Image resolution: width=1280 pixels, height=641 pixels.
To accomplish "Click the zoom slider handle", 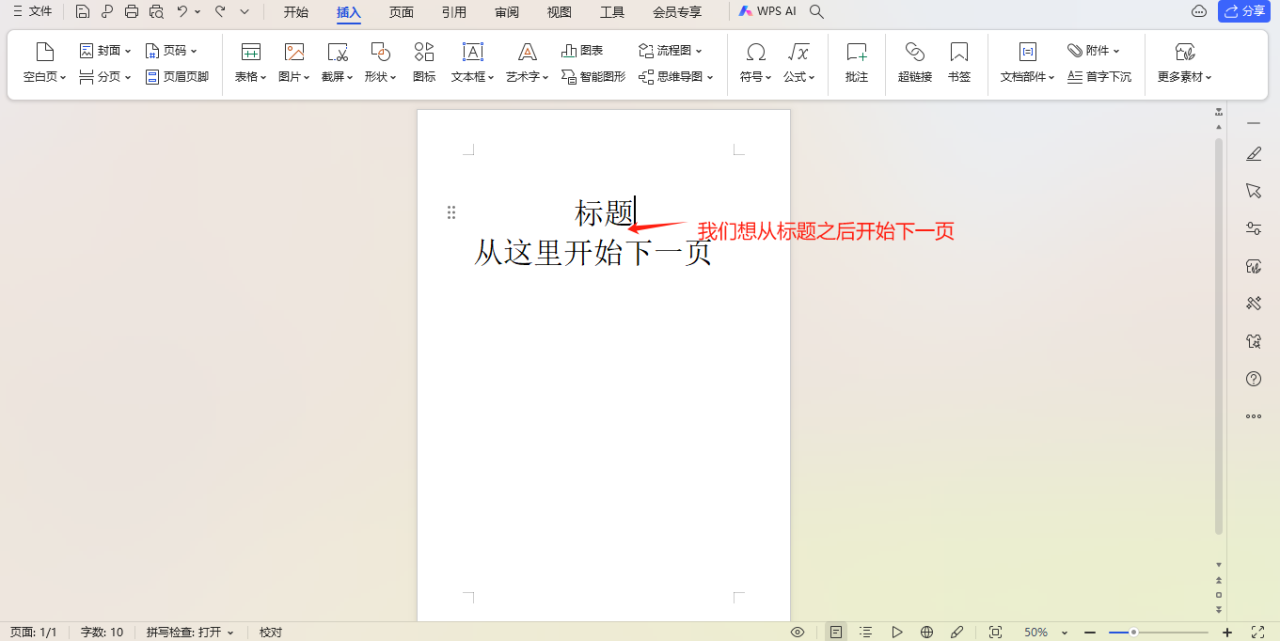I will click(1133, 632).
